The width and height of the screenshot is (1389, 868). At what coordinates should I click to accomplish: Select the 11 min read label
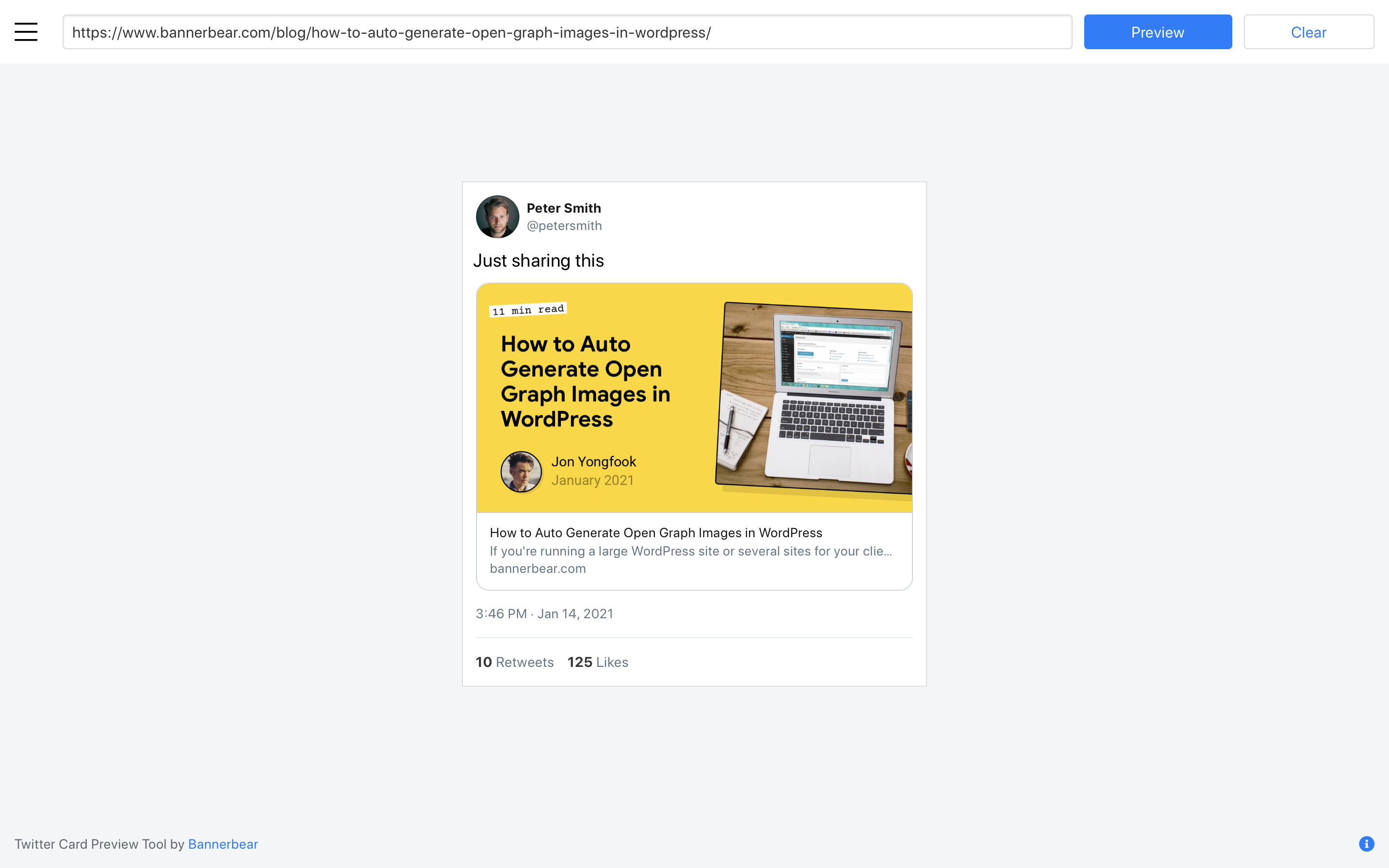click(x=528, y=310)
